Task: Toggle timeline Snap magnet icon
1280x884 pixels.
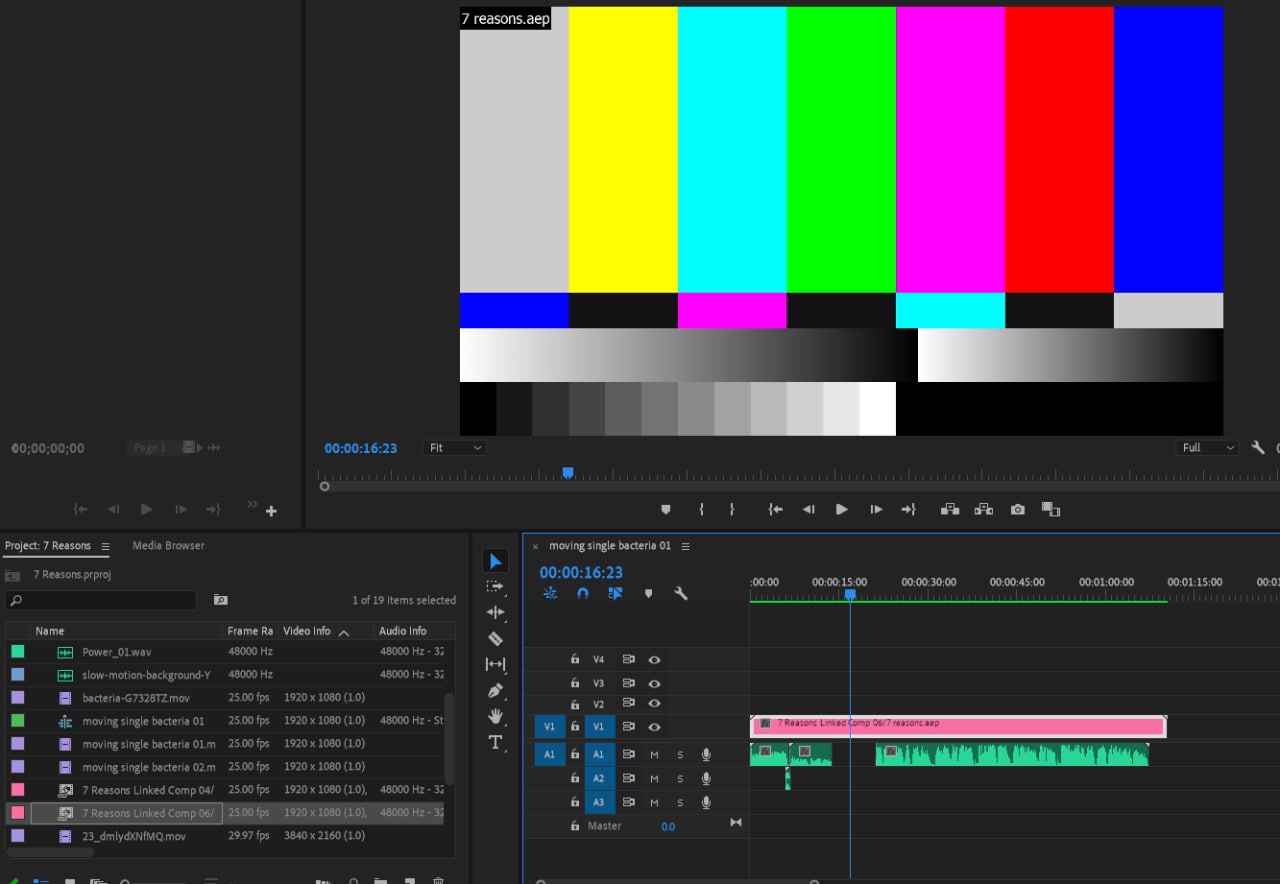Action: (583, 593)
